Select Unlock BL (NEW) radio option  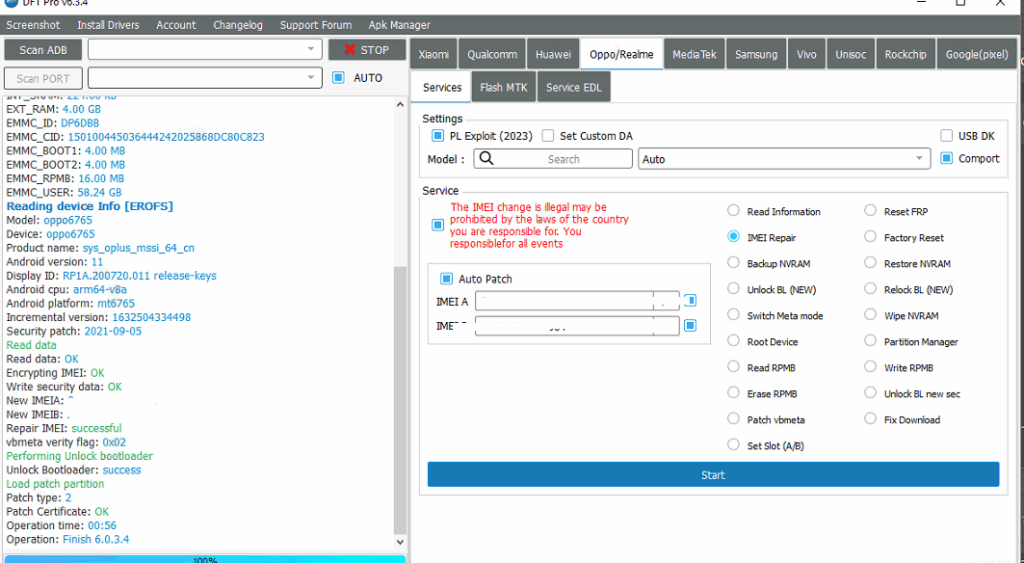(733, 289)
